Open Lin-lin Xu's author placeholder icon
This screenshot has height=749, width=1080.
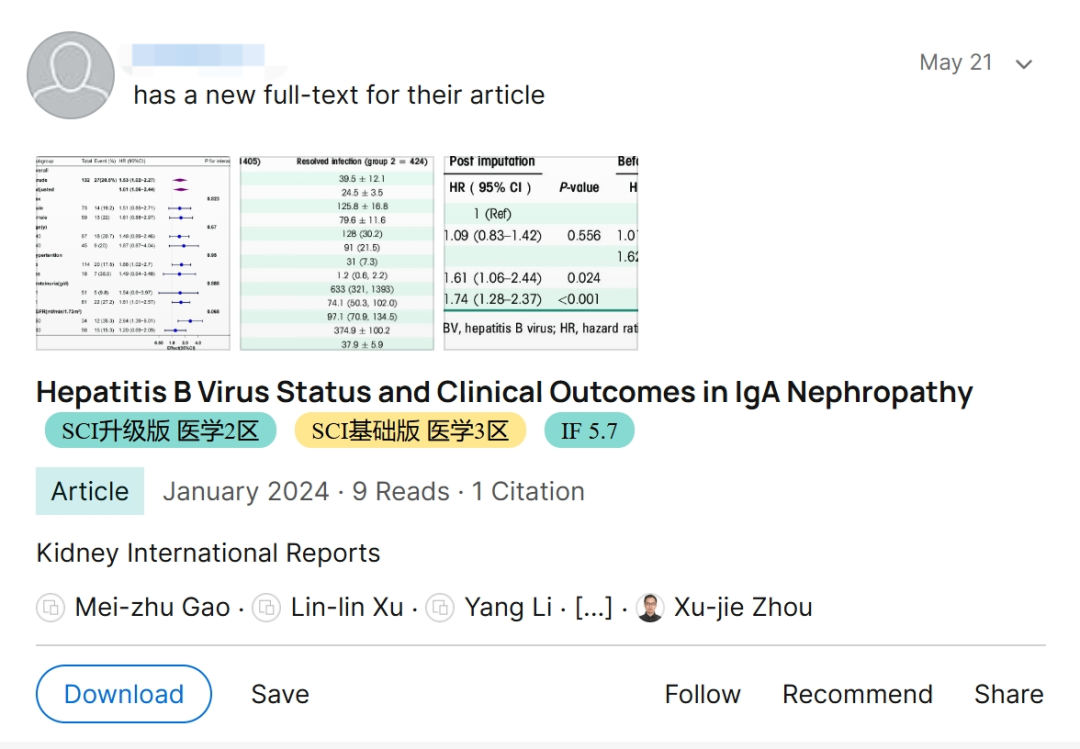[x=267, y=608]
